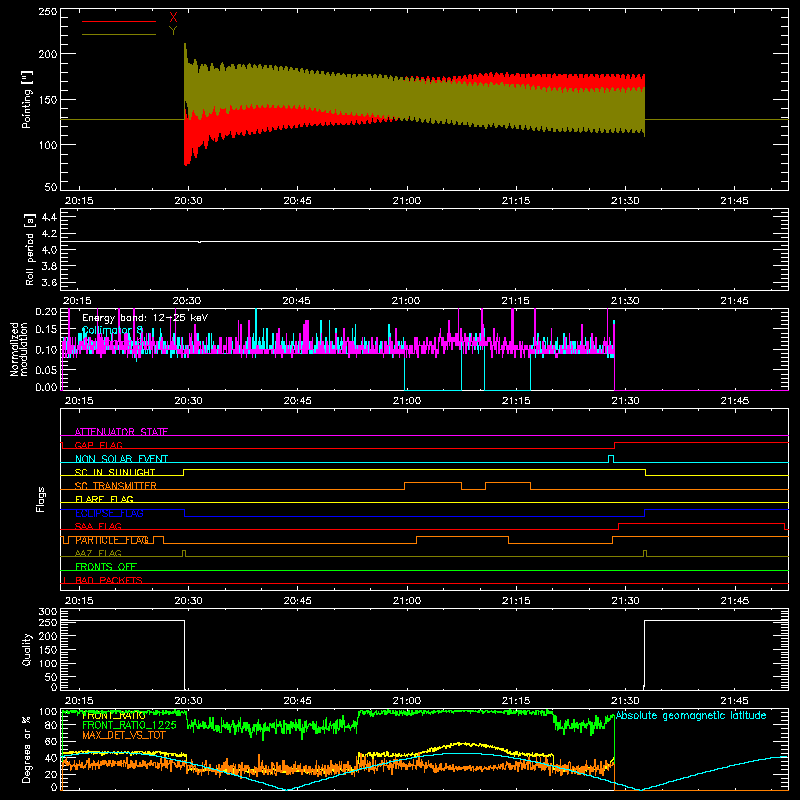
Task: Click the FRONT_RATIO legend entry
Action: click(x=113, y=715)
